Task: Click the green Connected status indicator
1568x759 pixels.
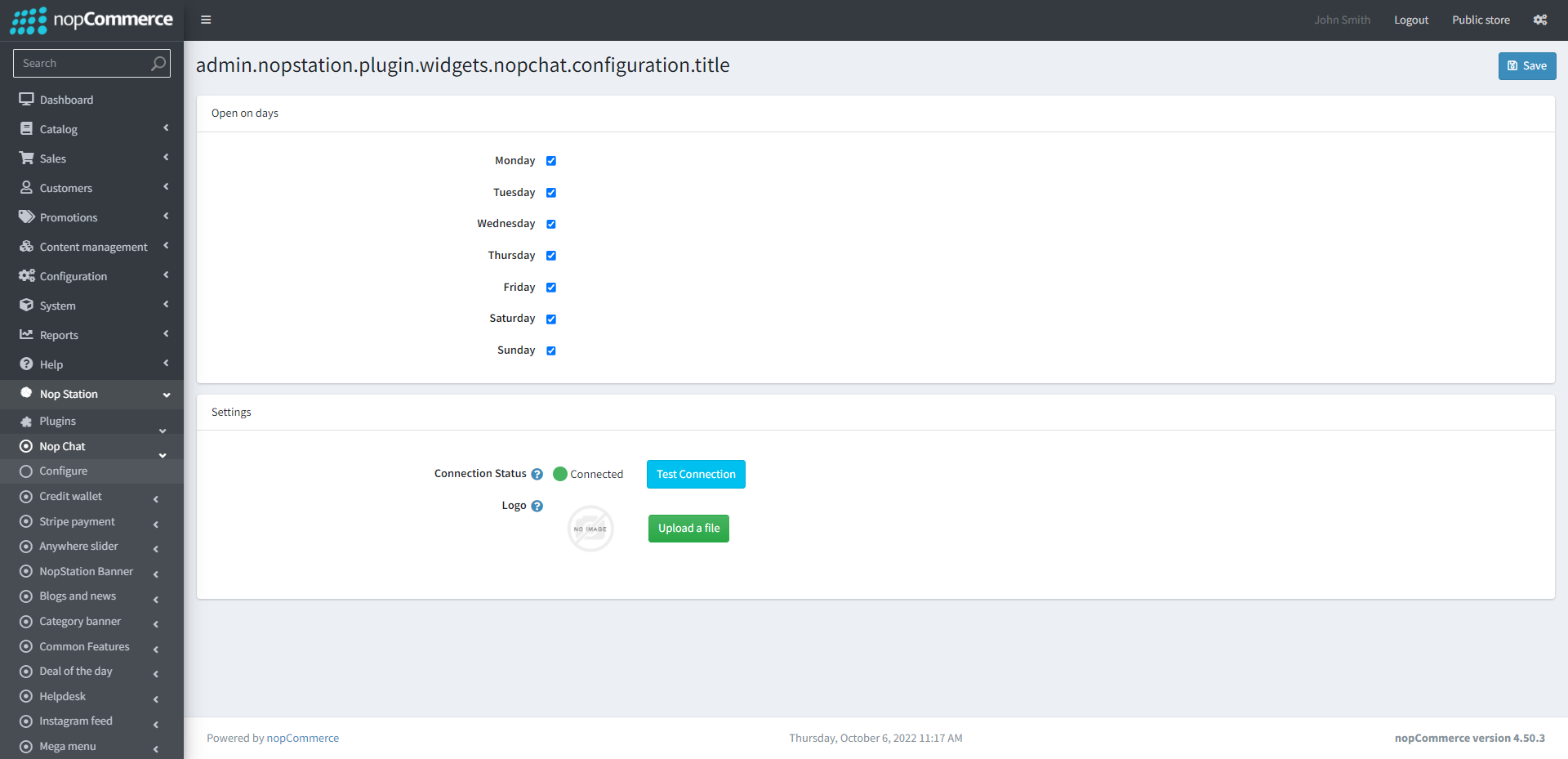Action: (560, 474)
